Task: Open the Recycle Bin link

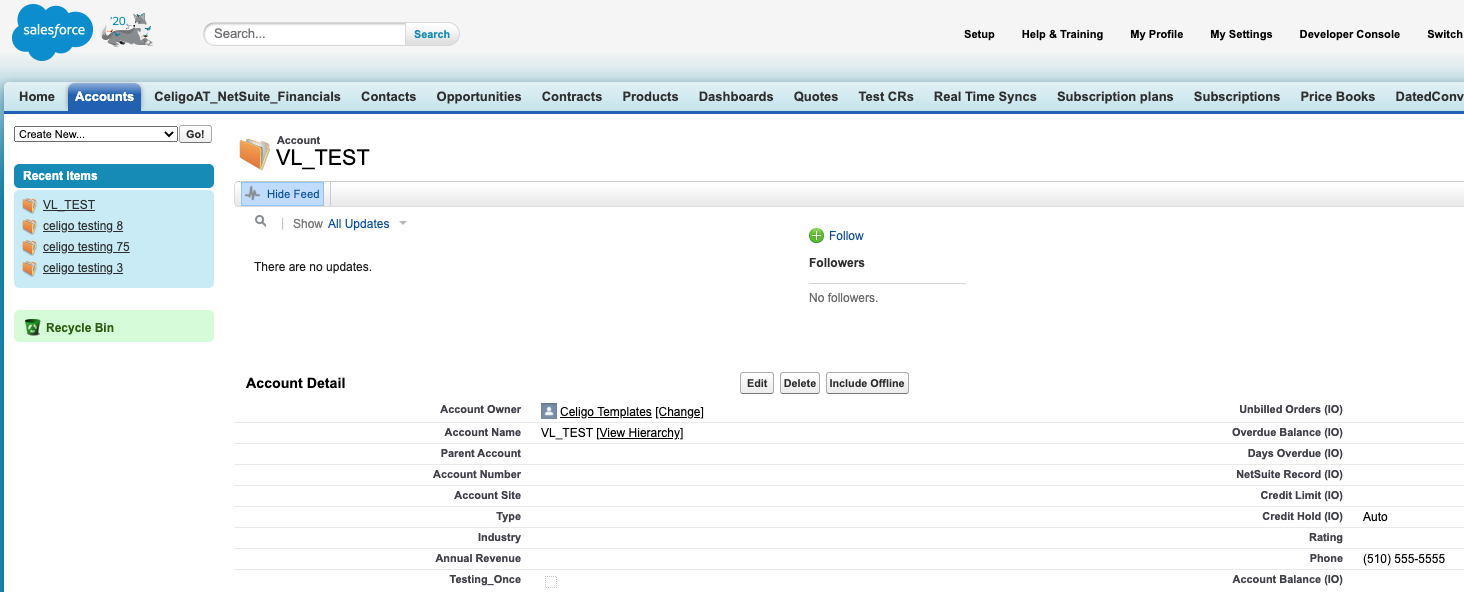Action: (x=80, y=328)
